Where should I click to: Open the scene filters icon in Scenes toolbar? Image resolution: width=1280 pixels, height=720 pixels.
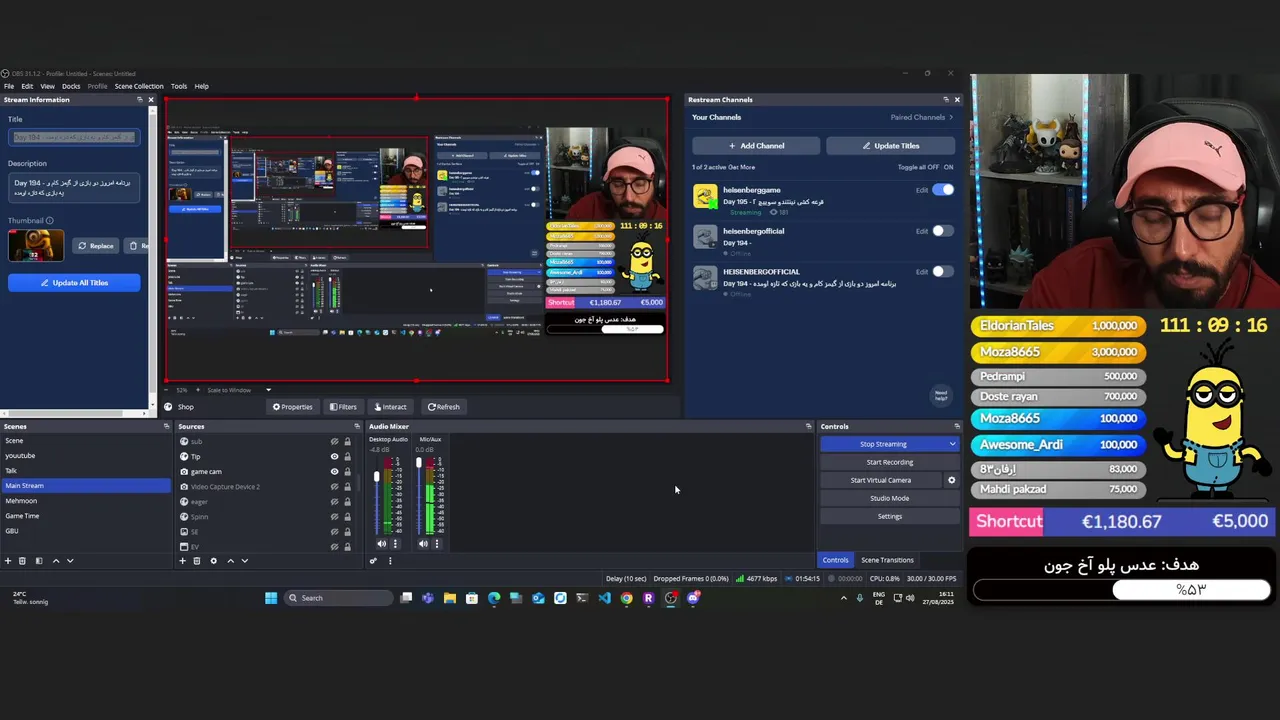39,561
